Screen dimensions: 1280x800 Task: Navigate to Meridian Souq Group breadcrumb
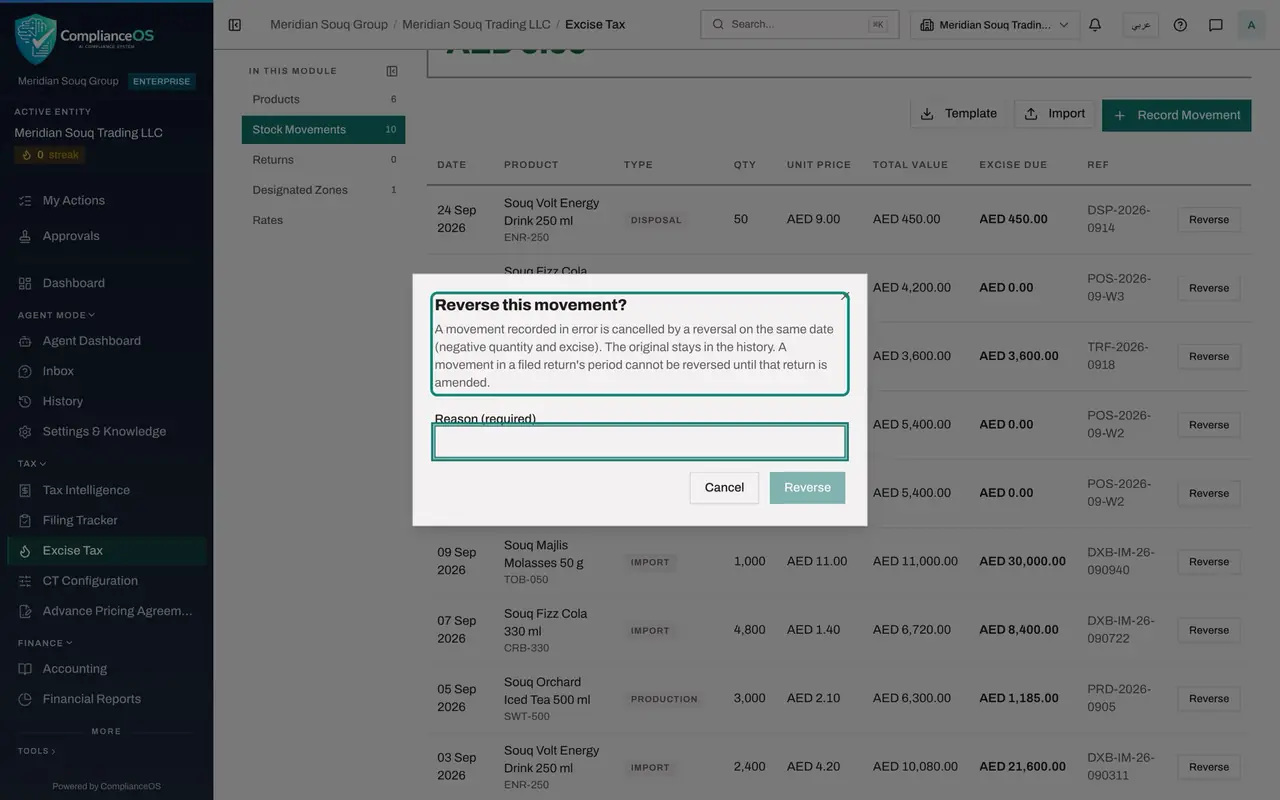point(329,25)
